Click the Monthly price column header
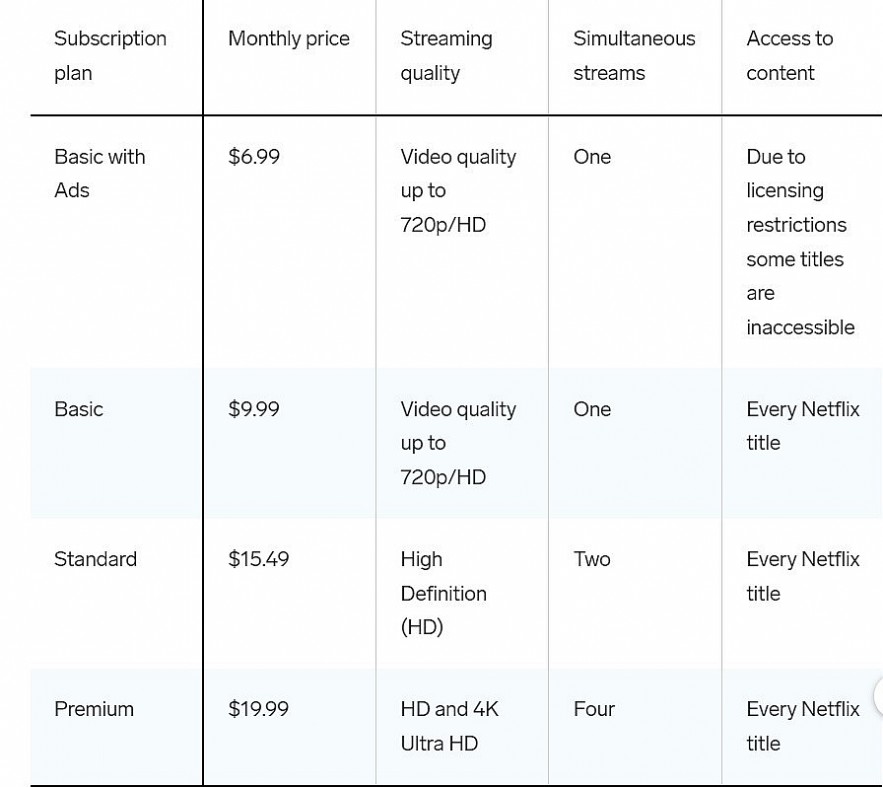The height and width of the screenshot is (787, 883). 288,39
